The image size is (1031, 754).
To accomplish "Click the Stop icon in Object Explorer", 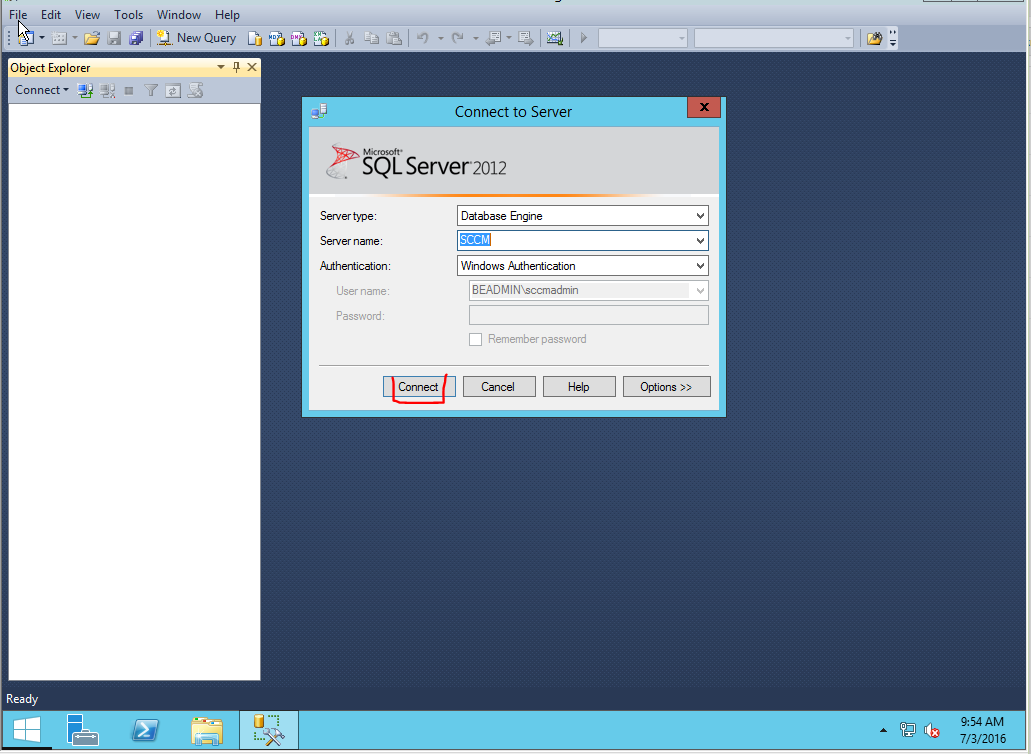I will pos(129,91).
